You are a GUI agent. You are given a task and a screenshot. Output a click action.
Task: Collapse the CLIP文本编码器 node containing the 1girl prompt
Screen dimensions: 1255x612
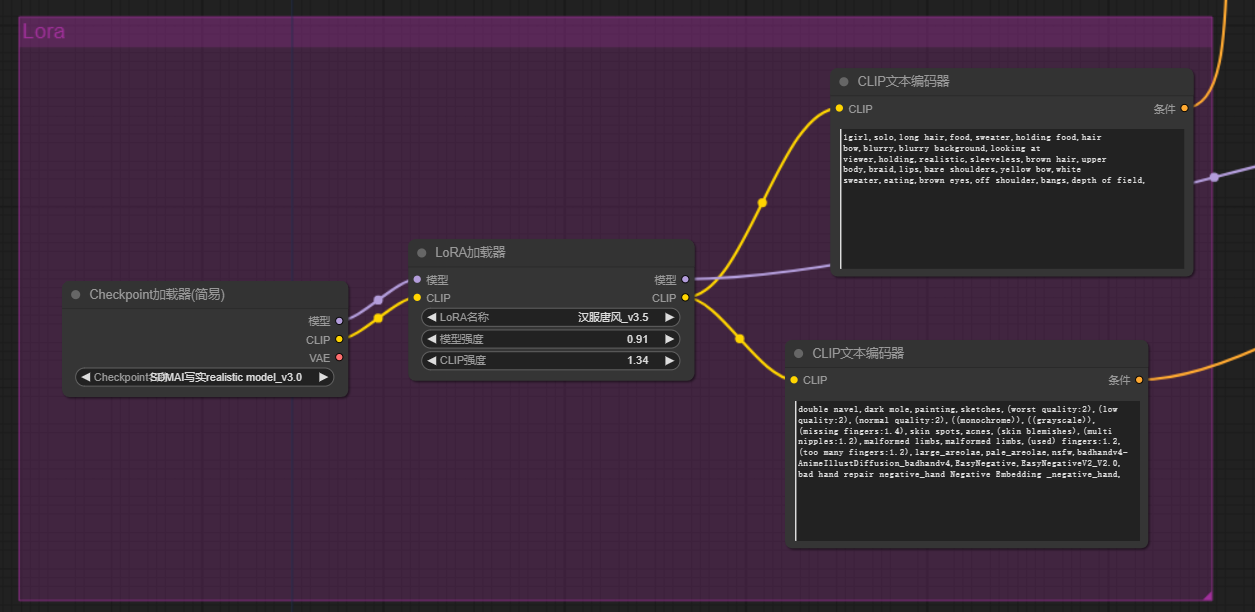point(844,82)
